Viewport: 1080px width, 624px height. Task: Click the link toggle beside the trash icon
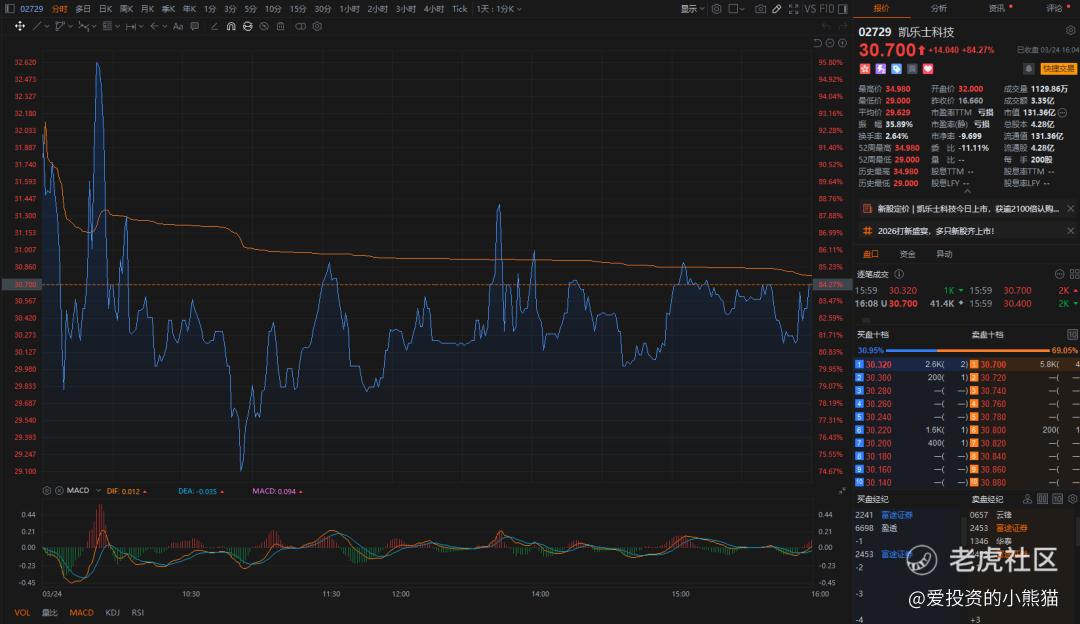click(300, 26)
